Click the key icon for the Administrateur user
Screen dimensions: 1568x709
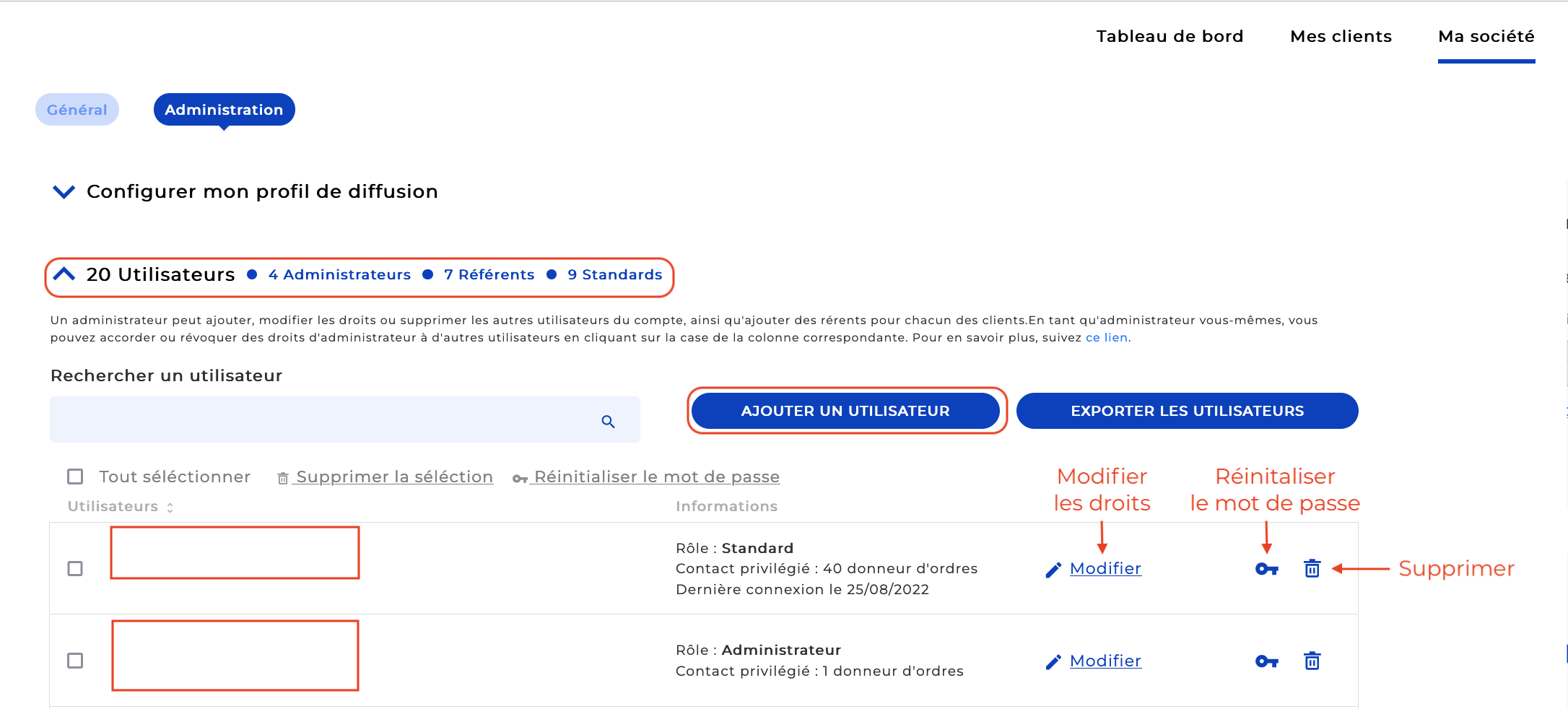1267,661
